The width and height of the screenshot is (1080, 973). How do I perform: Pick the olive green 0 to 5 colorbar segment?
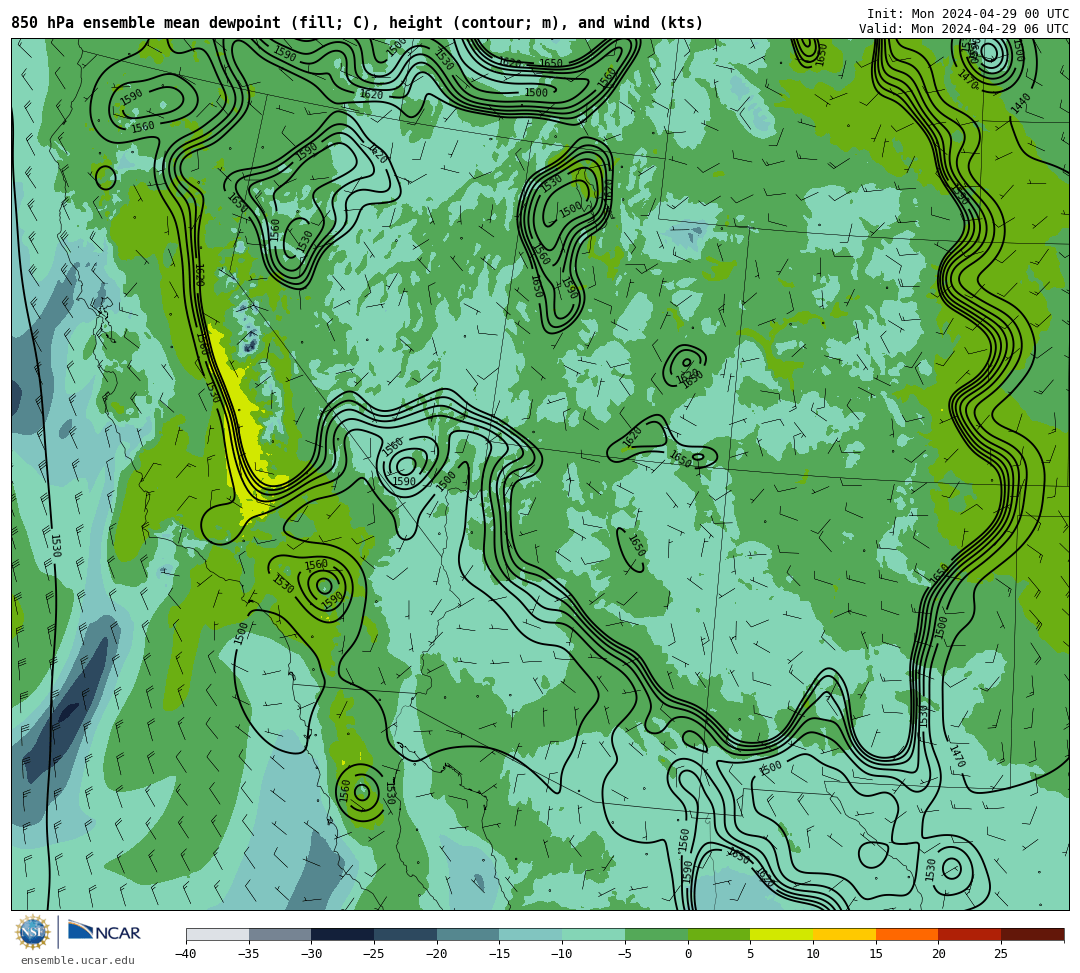(x=718, y=934)
